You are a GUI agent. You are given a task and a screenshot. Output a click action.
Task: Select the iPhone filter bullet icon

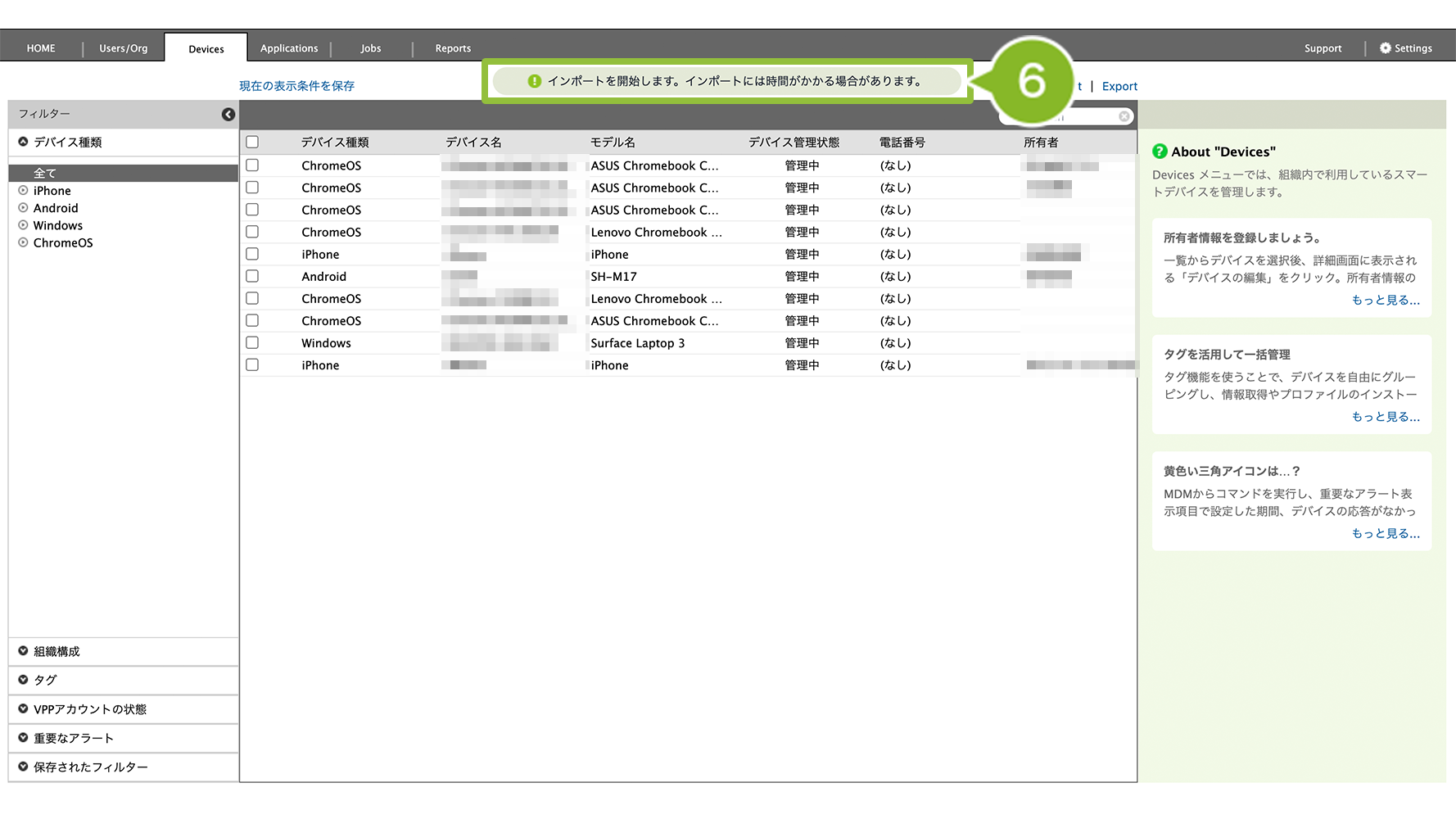click(24, 191)
